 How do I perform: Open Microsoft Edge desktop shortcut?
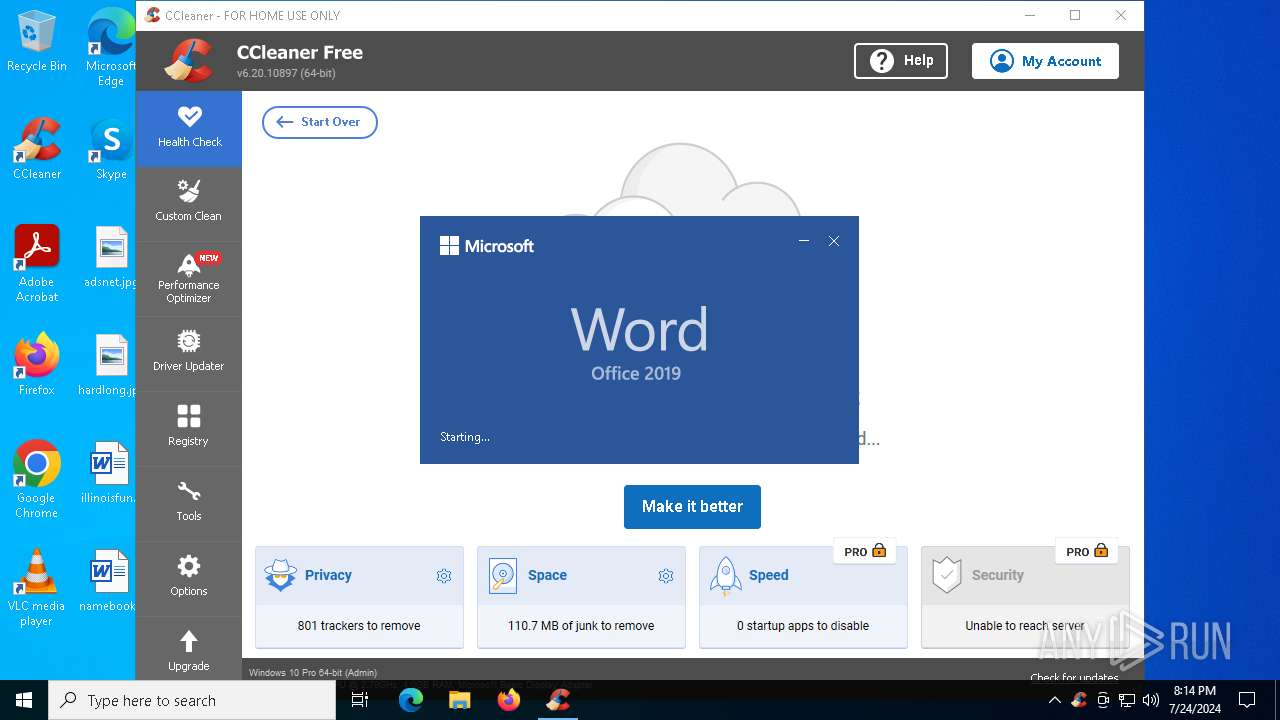(x=111, y=47)
